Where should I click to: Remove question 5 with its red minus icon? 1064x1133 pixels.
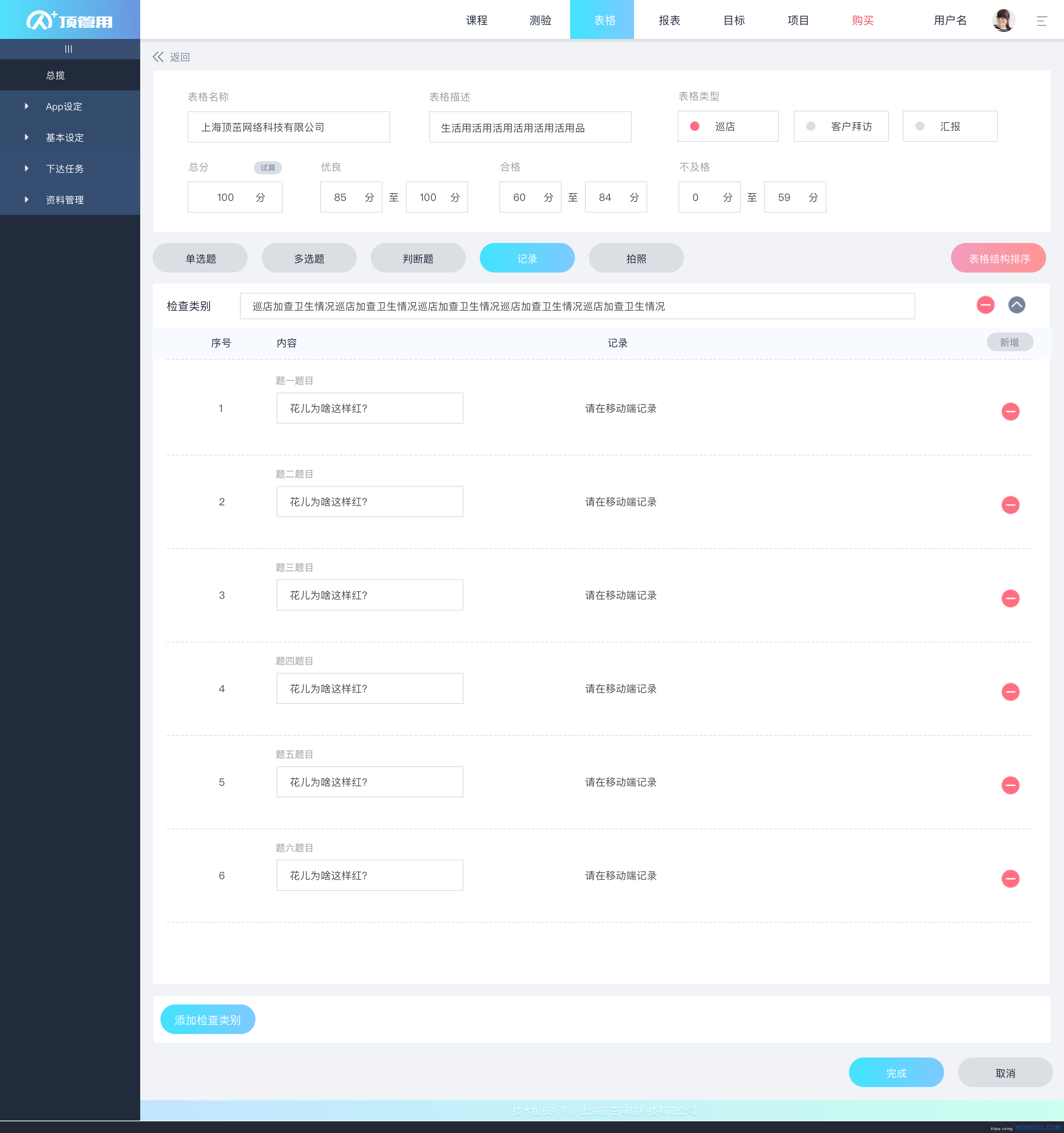1010,785
